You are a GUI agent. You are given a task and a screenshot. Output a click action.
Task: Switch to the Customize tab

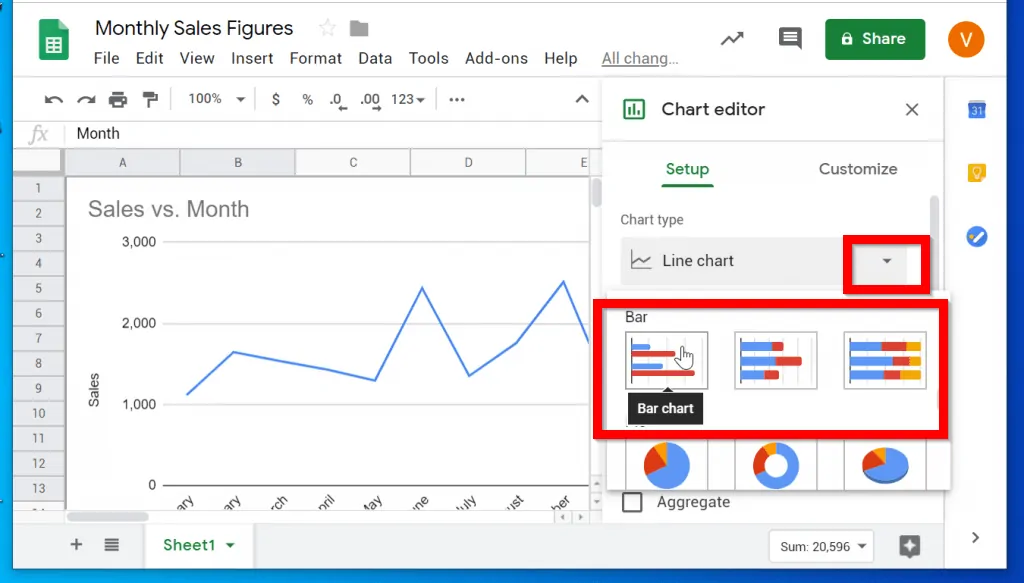857,169
